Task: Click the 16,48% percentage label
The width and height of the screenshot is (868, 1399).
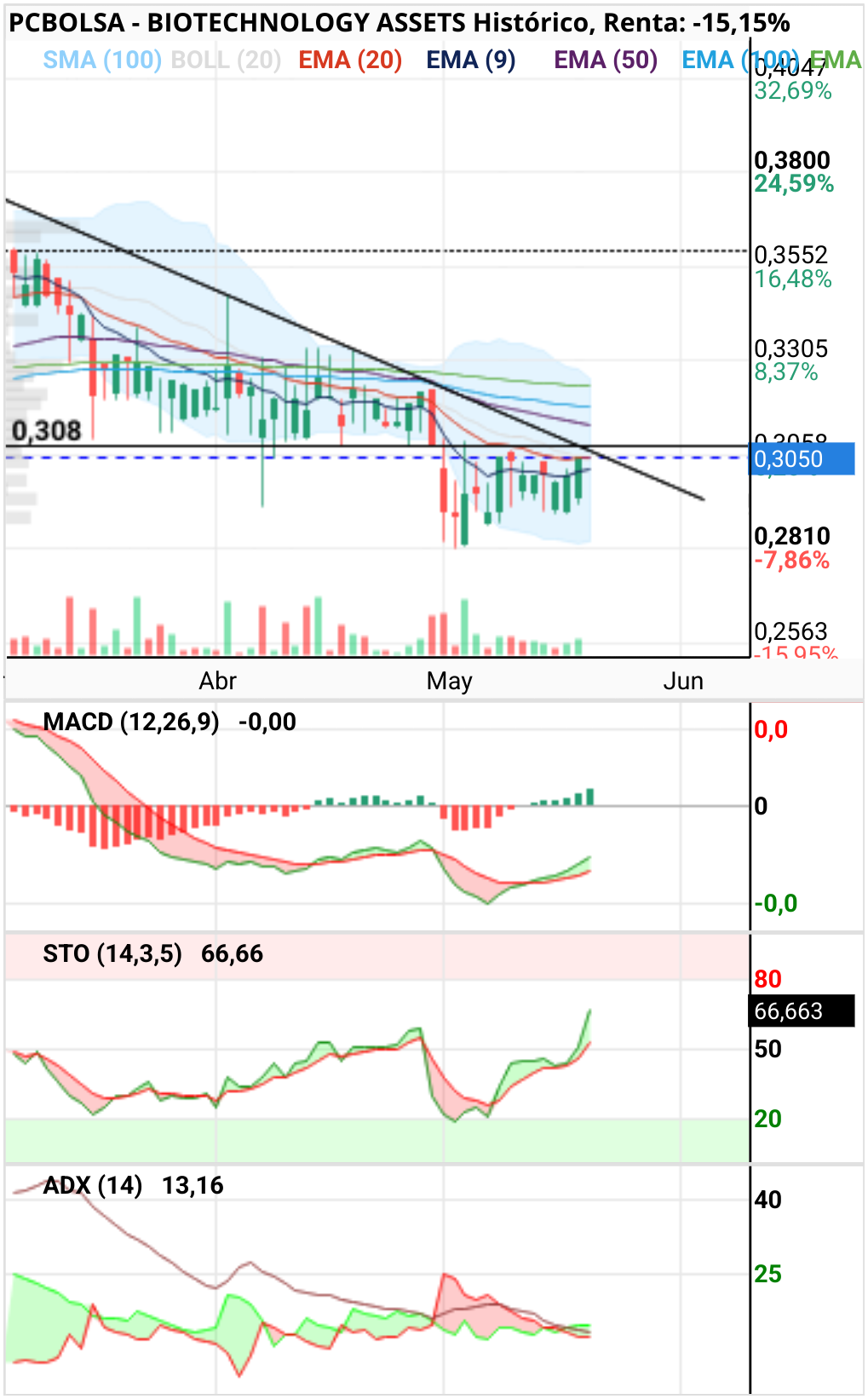Action: [x=793, y=279]
